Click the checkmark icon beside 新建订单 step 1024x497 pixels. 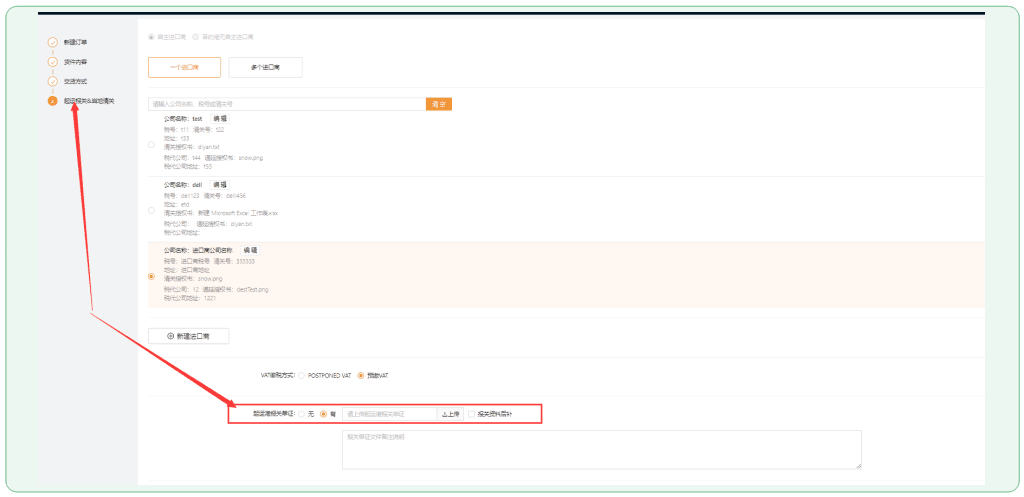[52, 43]
